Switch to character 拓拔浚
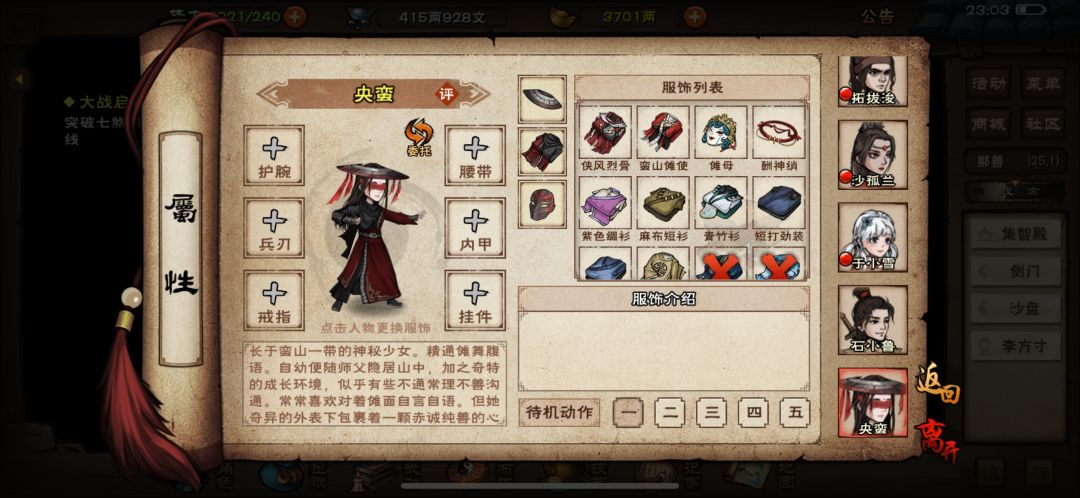1080x498 pixels. coord(873,81)
